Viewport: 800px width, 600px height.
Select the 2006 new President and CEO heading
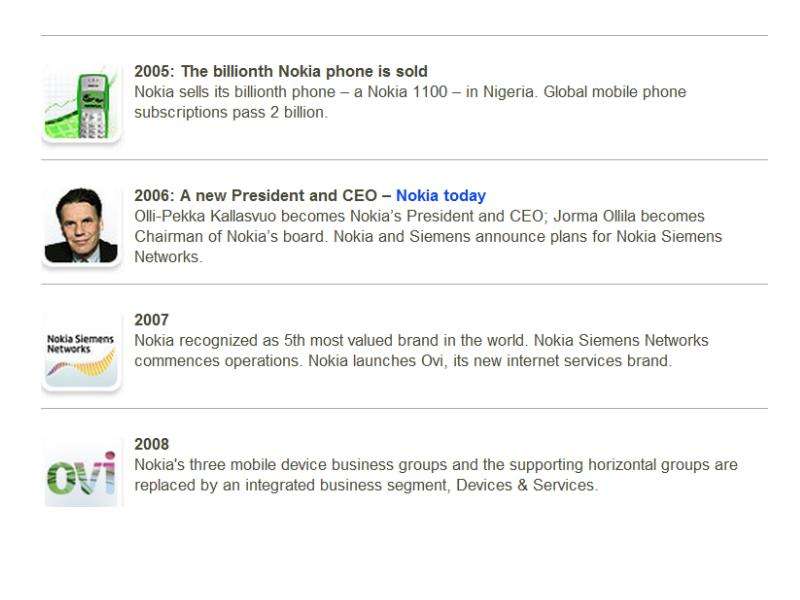click(262, 195)
